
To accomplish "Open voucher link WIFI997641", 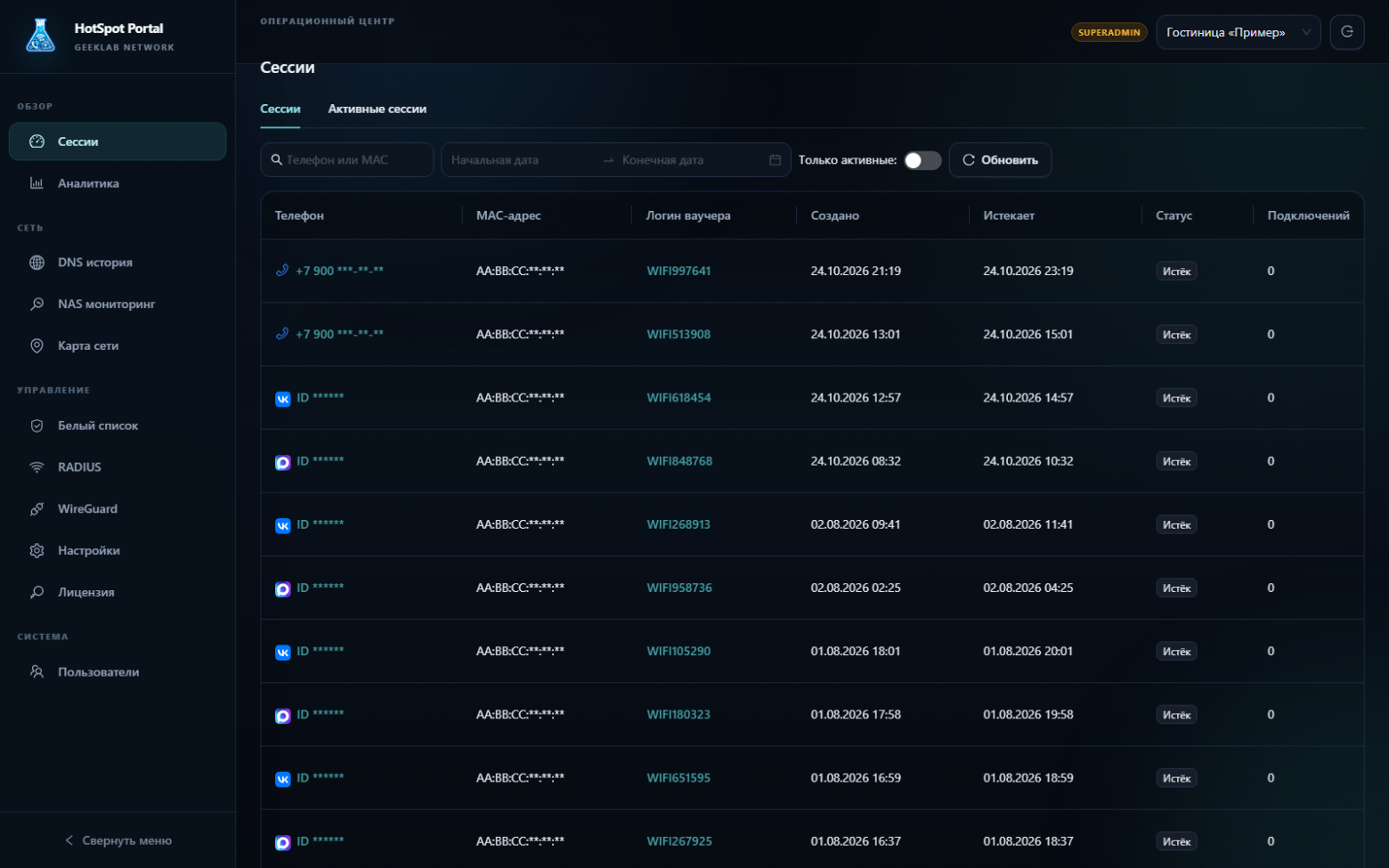I will coord(678,271).
